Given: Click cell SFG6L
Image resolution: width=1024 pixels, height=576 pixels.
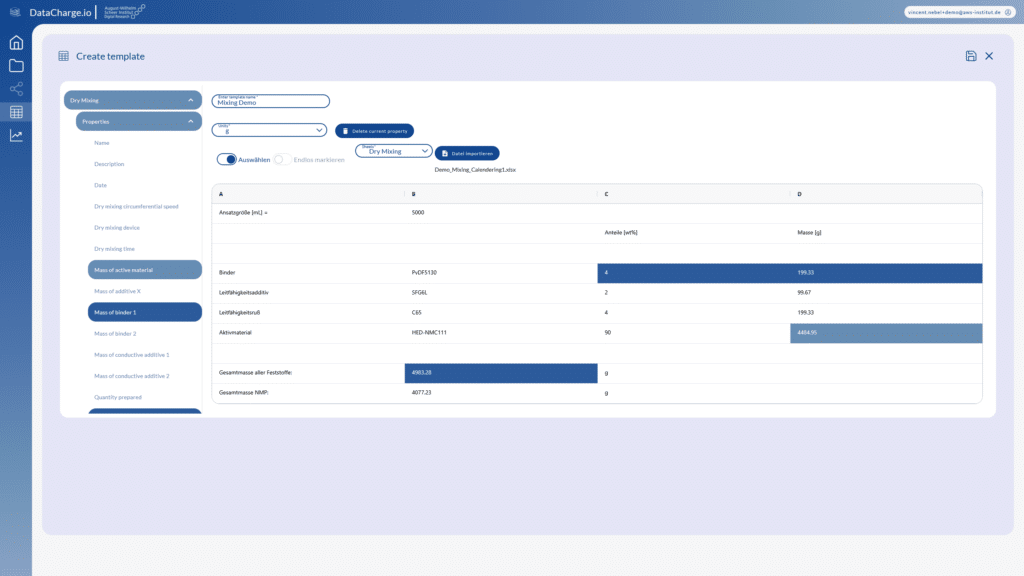Looking at the screenshot, I should coord(501,293).
